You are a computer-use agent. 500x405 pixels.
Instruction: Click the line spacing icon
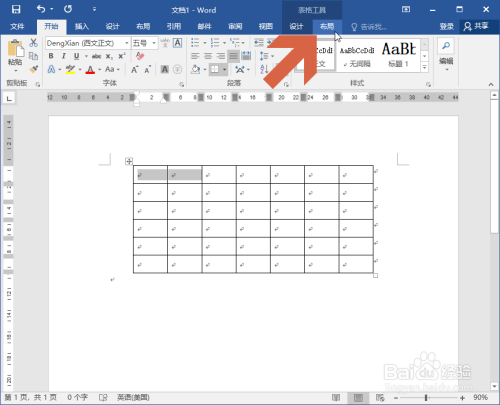[264, 56]
